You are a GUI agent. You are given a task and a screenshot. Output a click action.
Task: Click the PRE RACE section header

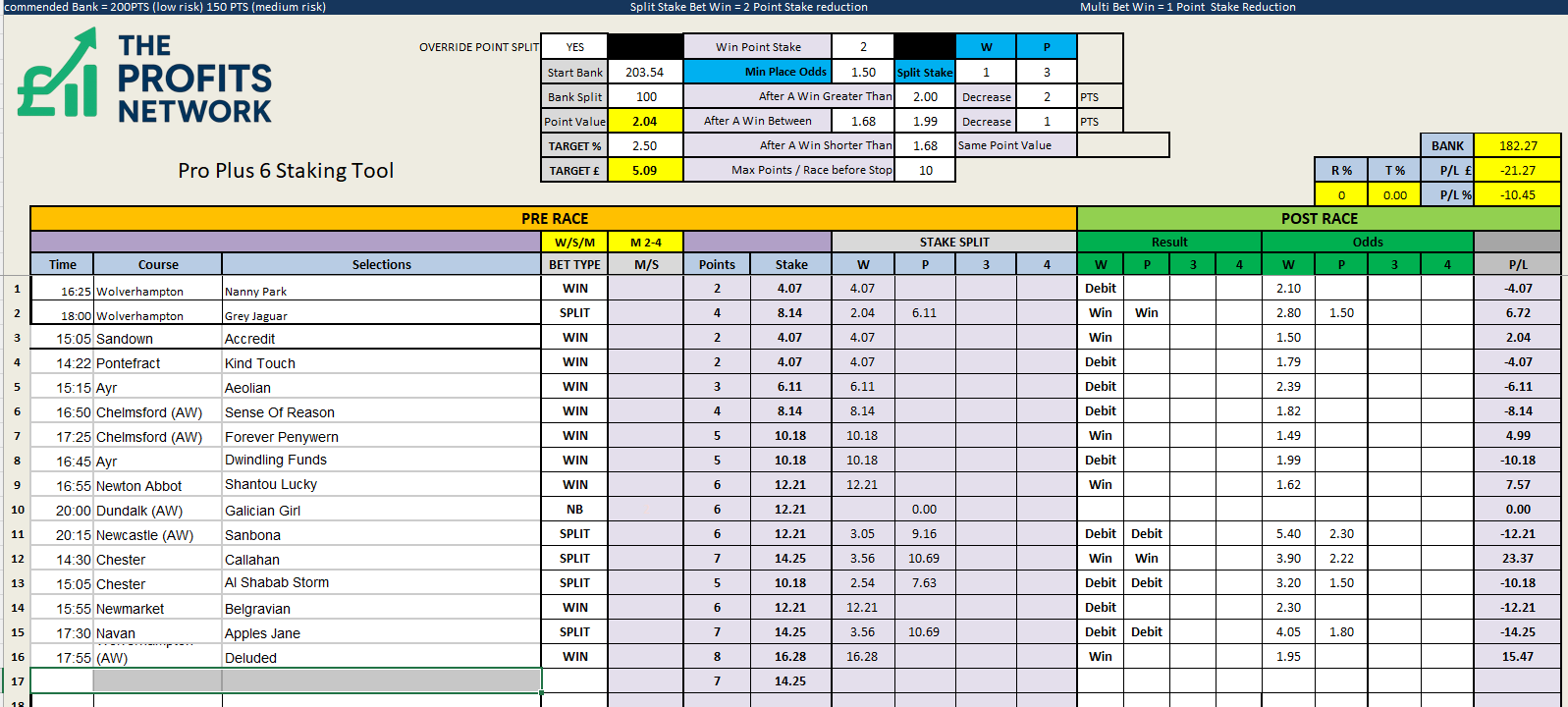click(554, 218)
